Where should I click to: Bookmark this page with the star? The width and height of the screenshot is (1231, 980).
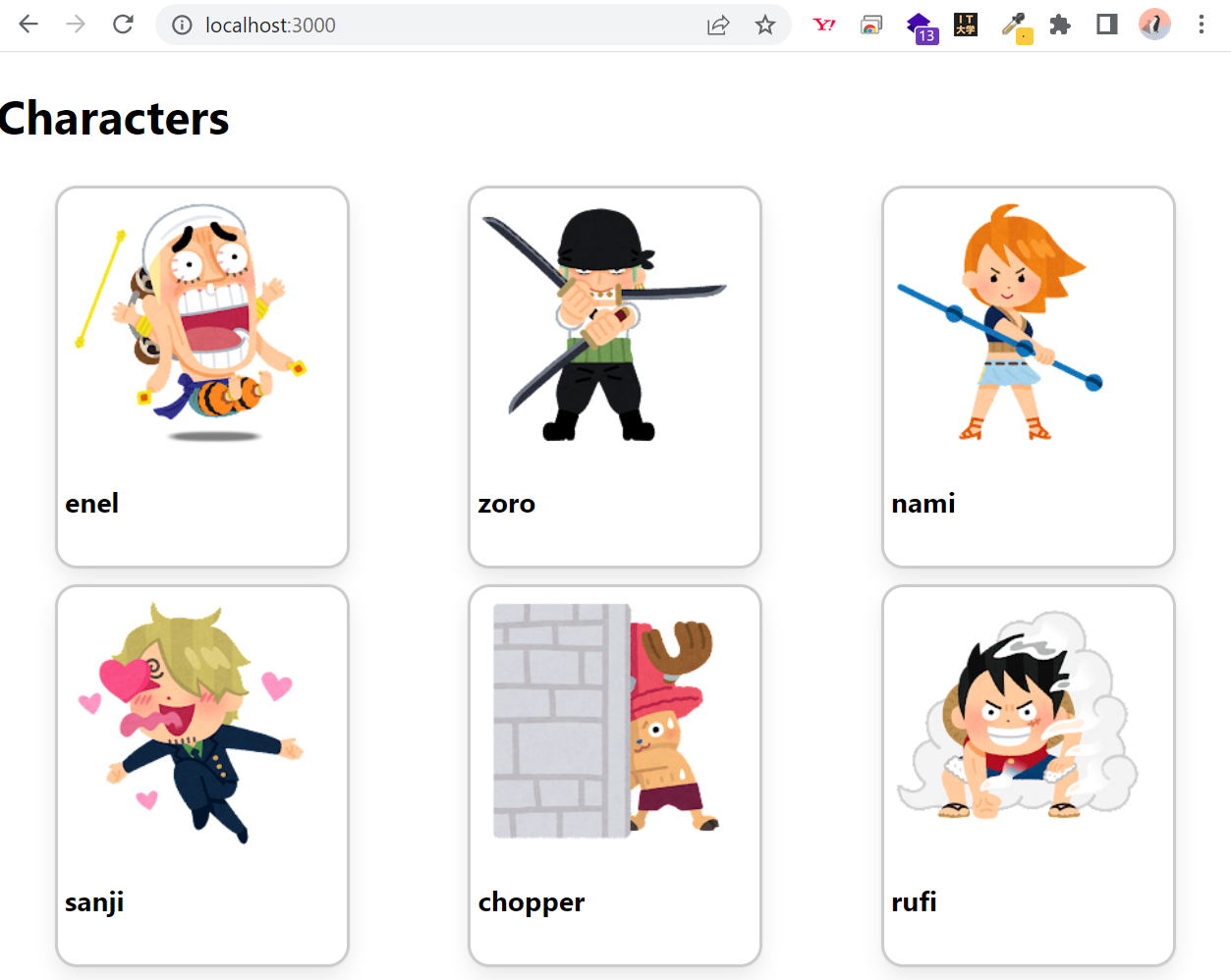pos(765,26)
